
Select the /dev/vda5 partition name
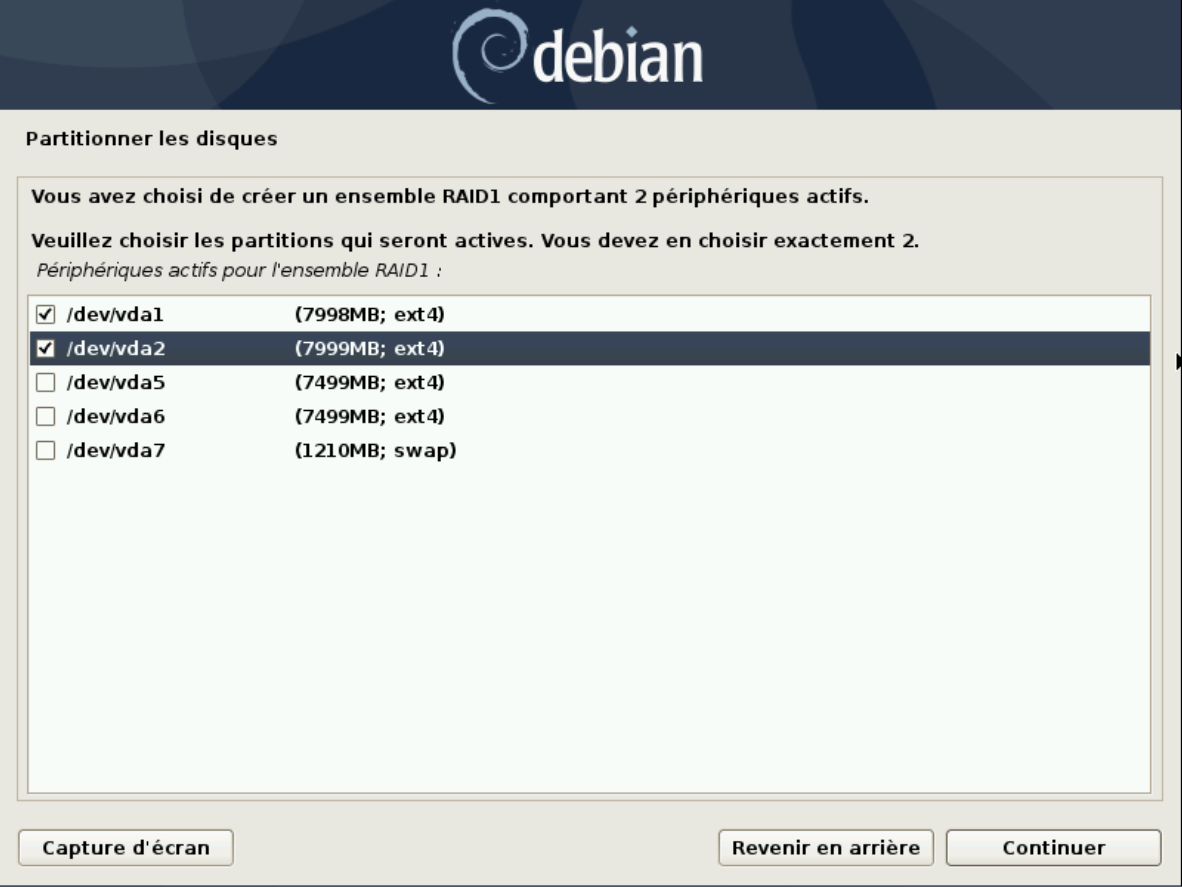[x=113, y=383]
